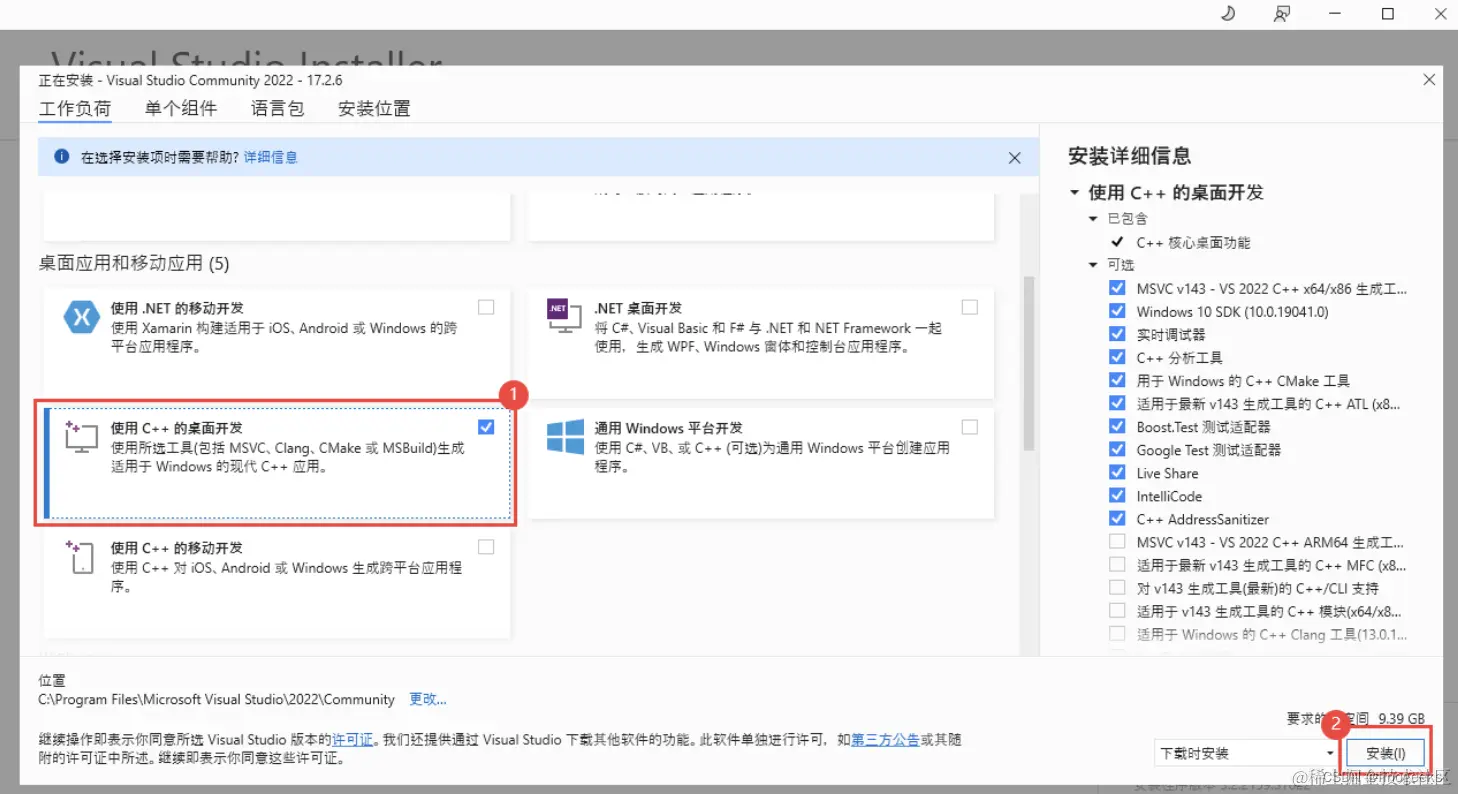The image size is (1458, 794).
Task: Open the 详细信息 help link
Action: (x=270, y=157)
